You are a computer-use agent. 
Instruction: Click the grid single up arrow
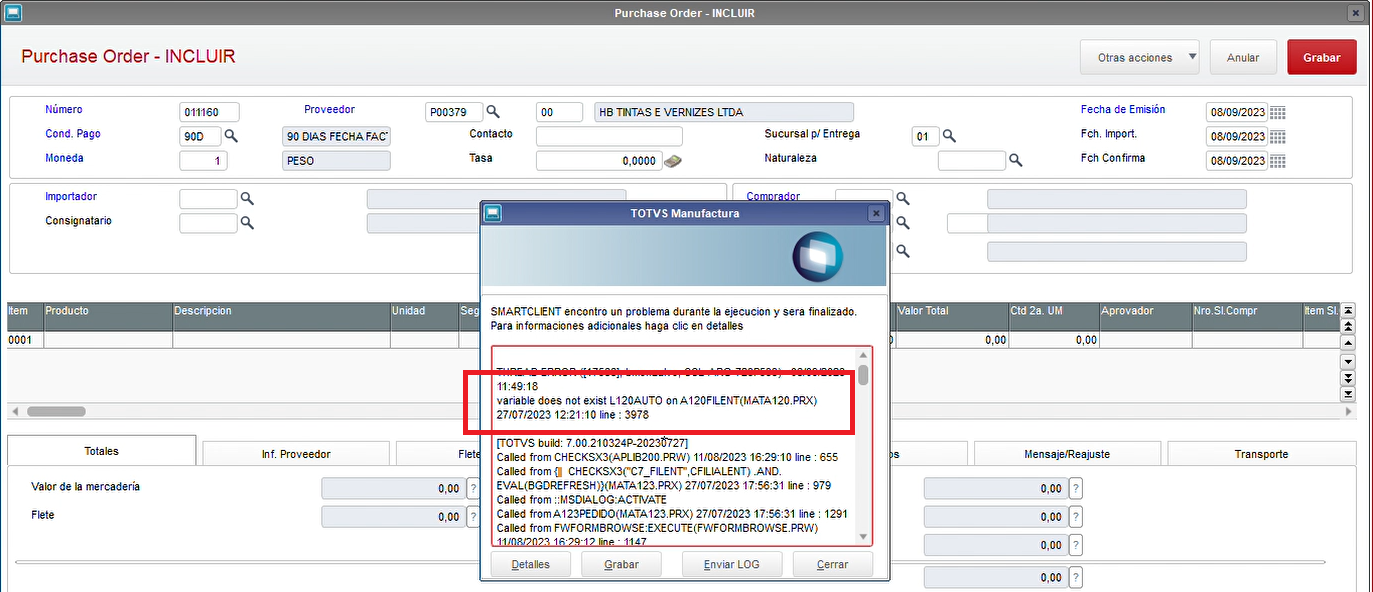tap(1347, 341)
